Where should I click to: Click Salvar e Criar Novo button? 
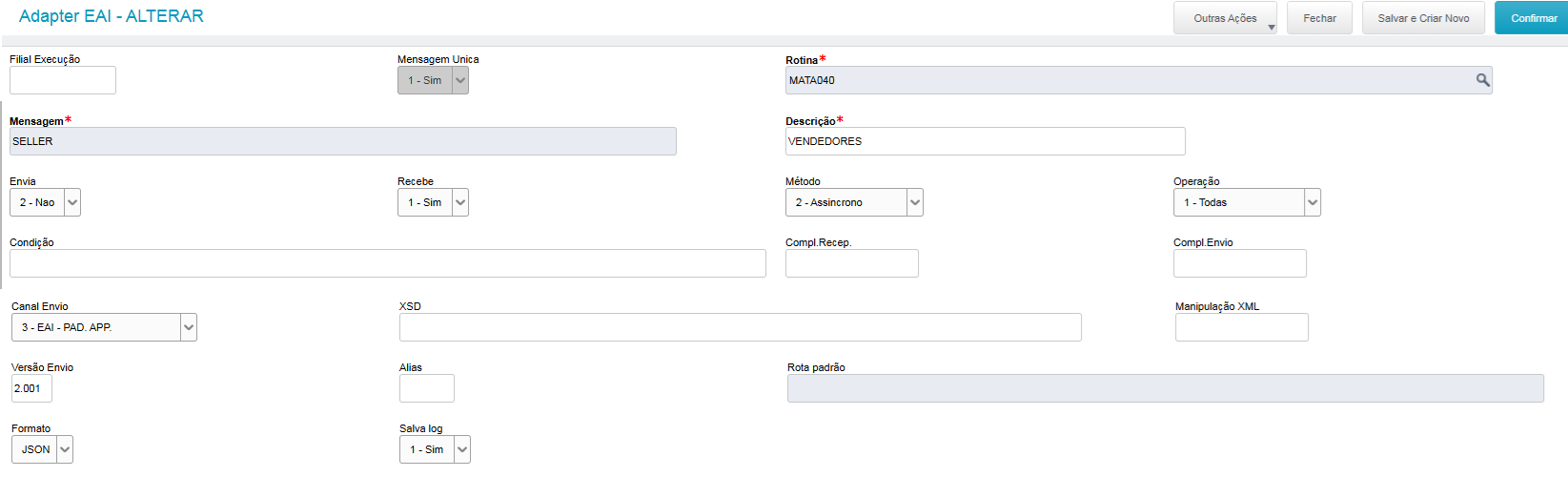pos(1423,18)
